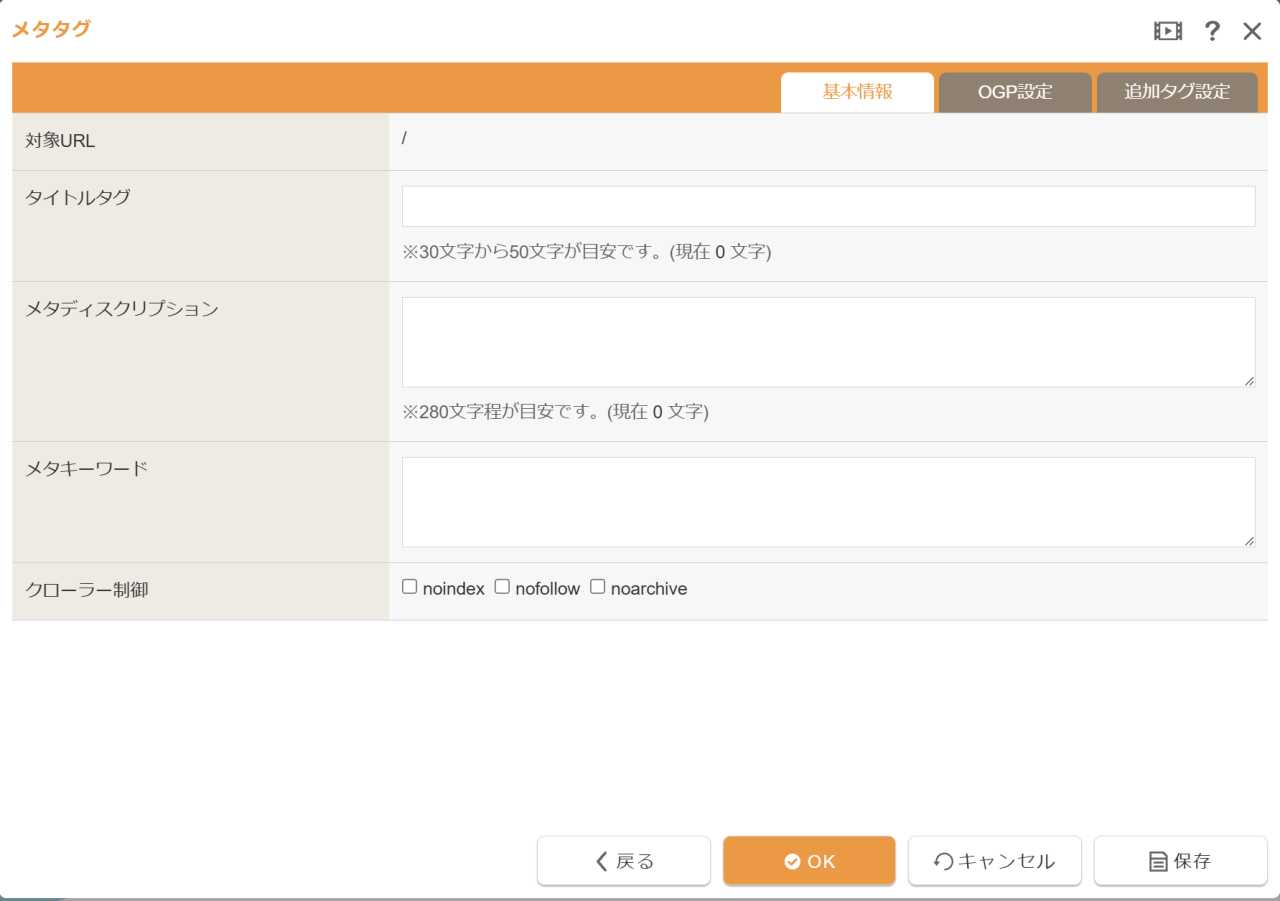This screenshot has height=901, width=1280.
Task: Open the video tutorial icon
Action: 1167,31
